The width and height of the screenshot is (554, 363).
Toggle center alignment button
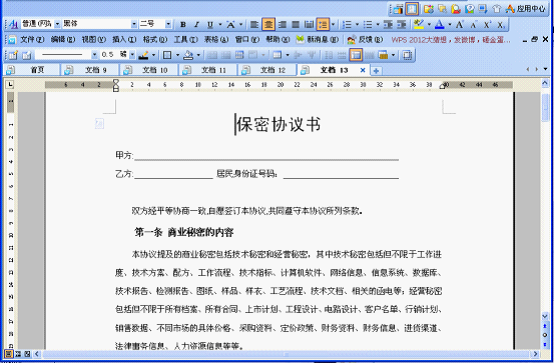pos(268,24)
